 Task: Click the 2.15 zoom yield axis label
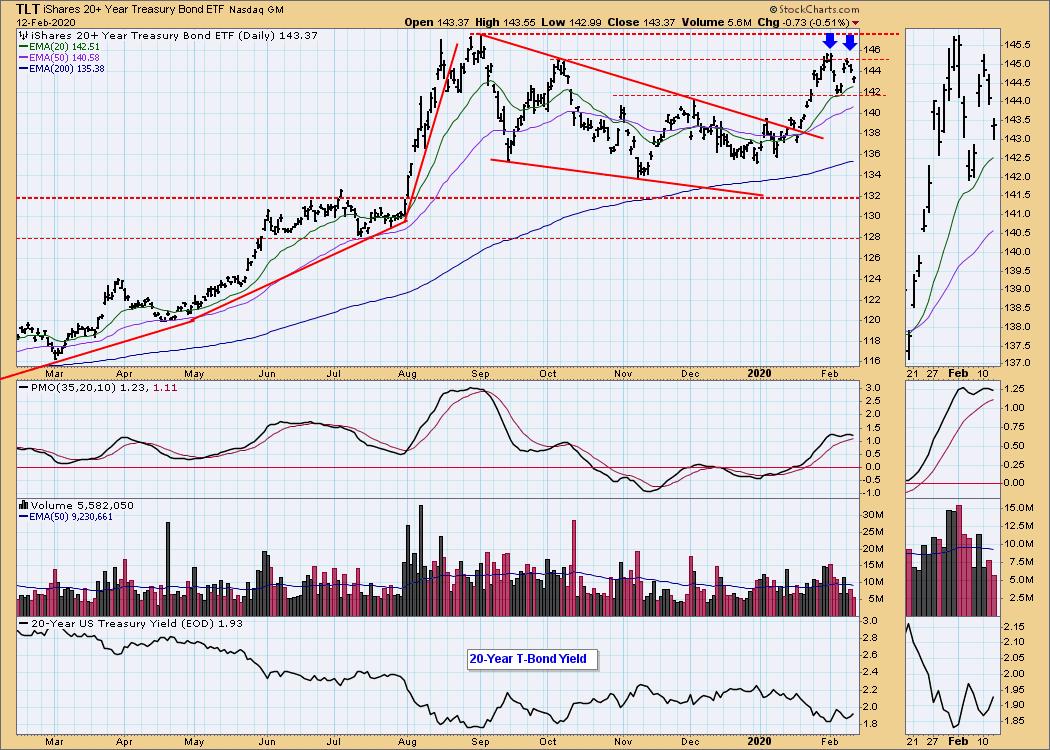(1014, 627)
